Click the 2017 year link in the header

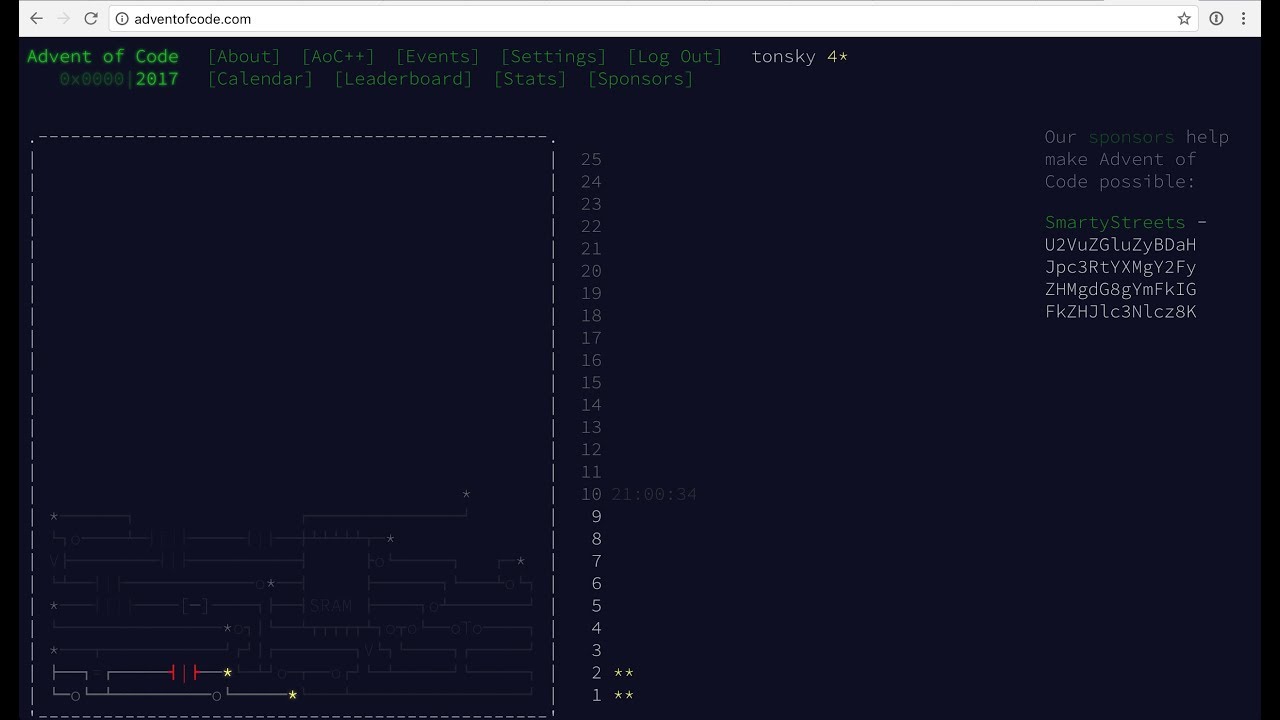157,79
